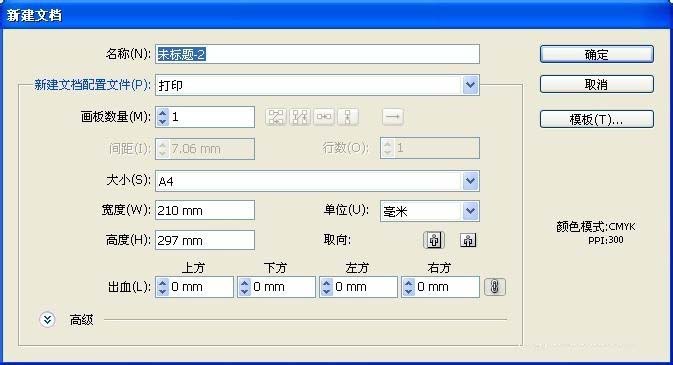Click the 取消 button
The image size is (673, 365).
coord(597,85)
